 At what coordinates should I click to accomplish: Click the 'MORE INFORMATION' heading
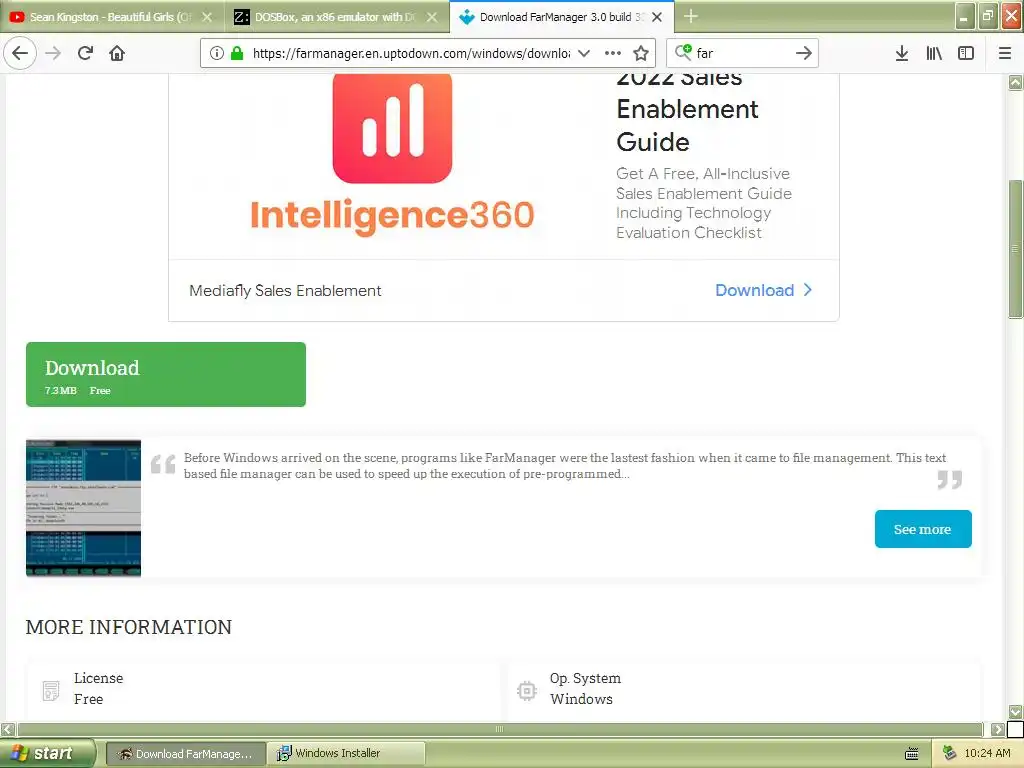click(129, 627)
